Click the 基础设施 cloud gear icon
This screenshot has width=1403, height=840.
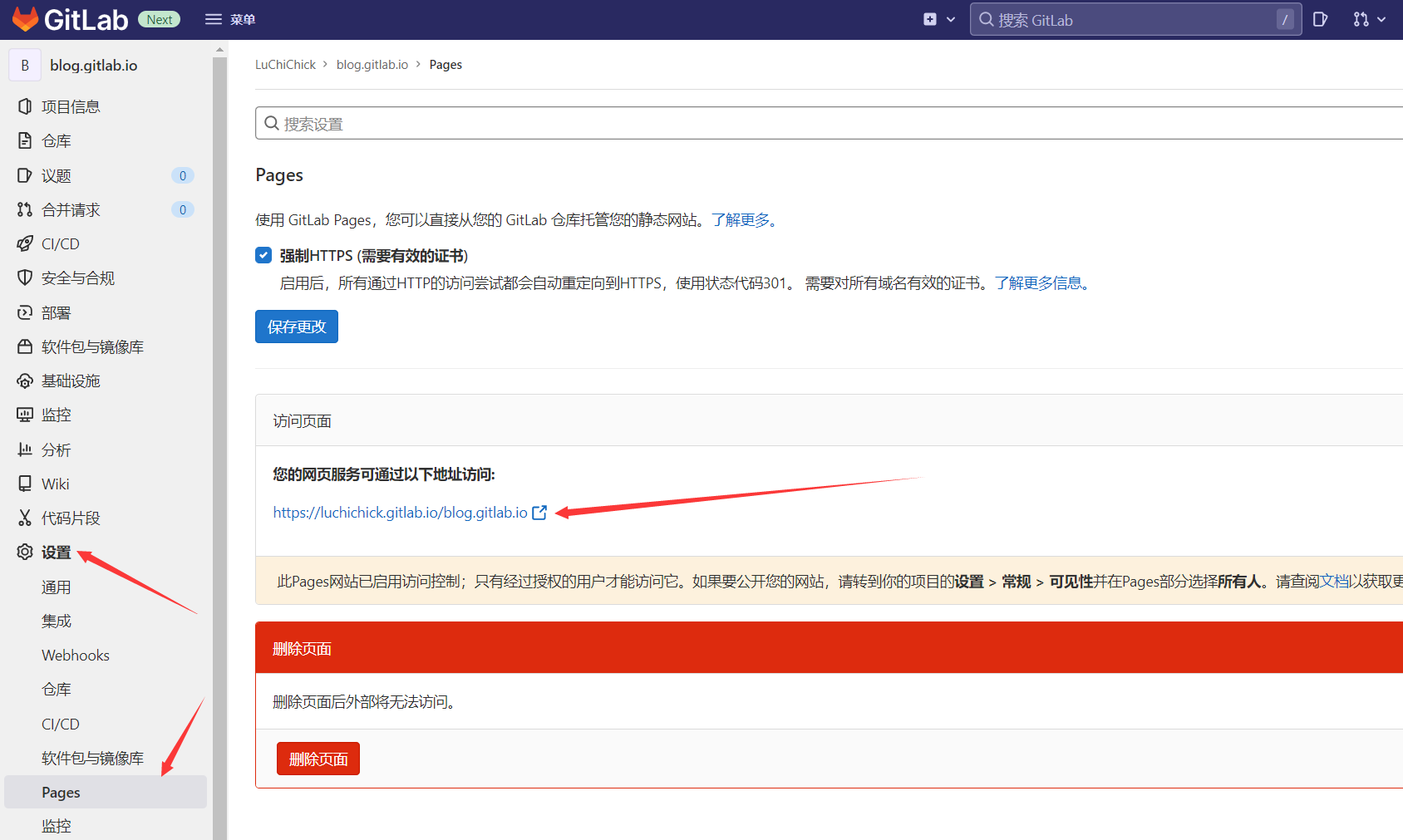[25, 381]
